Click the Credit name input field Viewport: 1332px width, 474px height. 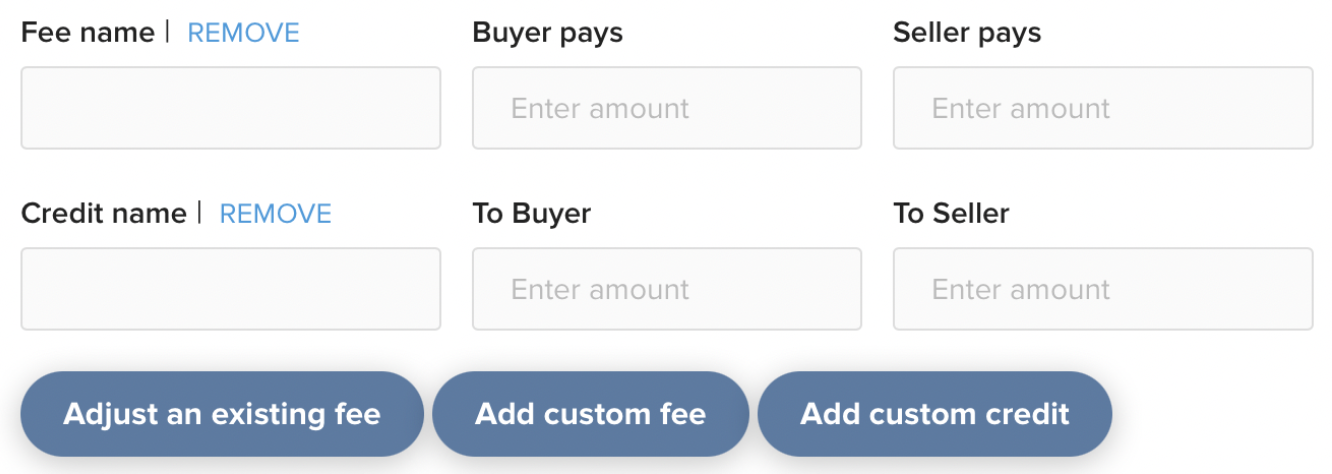[x=231, y=289]
